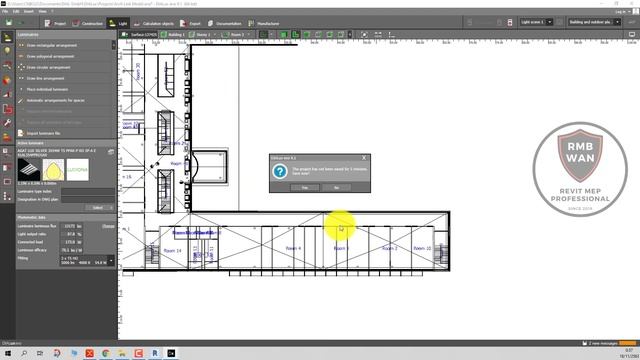Click the second icon in the lower sidebar icon group

[x=7, y=167]
